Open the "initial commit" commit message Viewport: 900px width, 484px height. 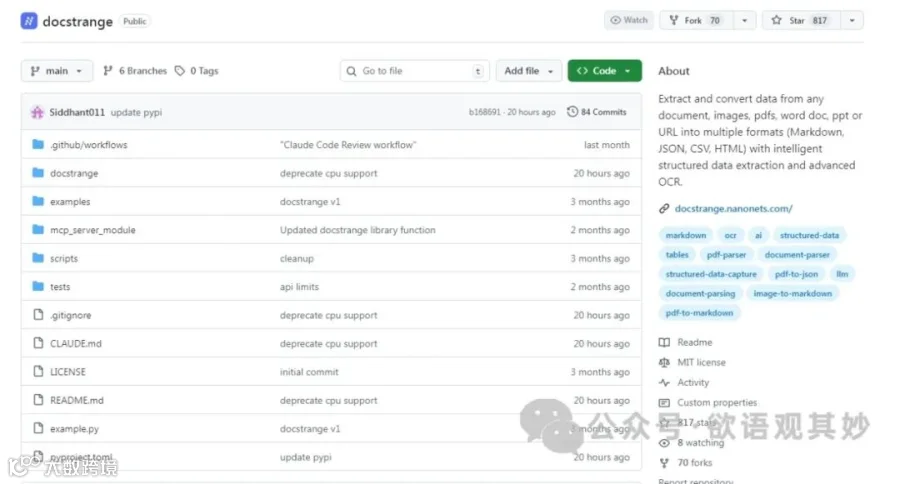tap(309, 372)
